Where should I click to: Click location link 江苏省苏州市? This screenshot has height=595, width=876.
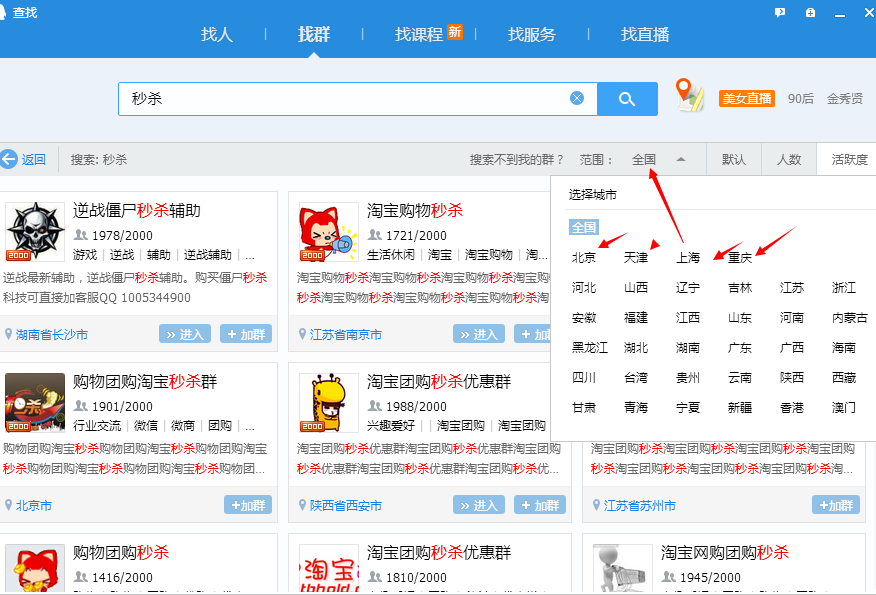(x=640, y=506)
